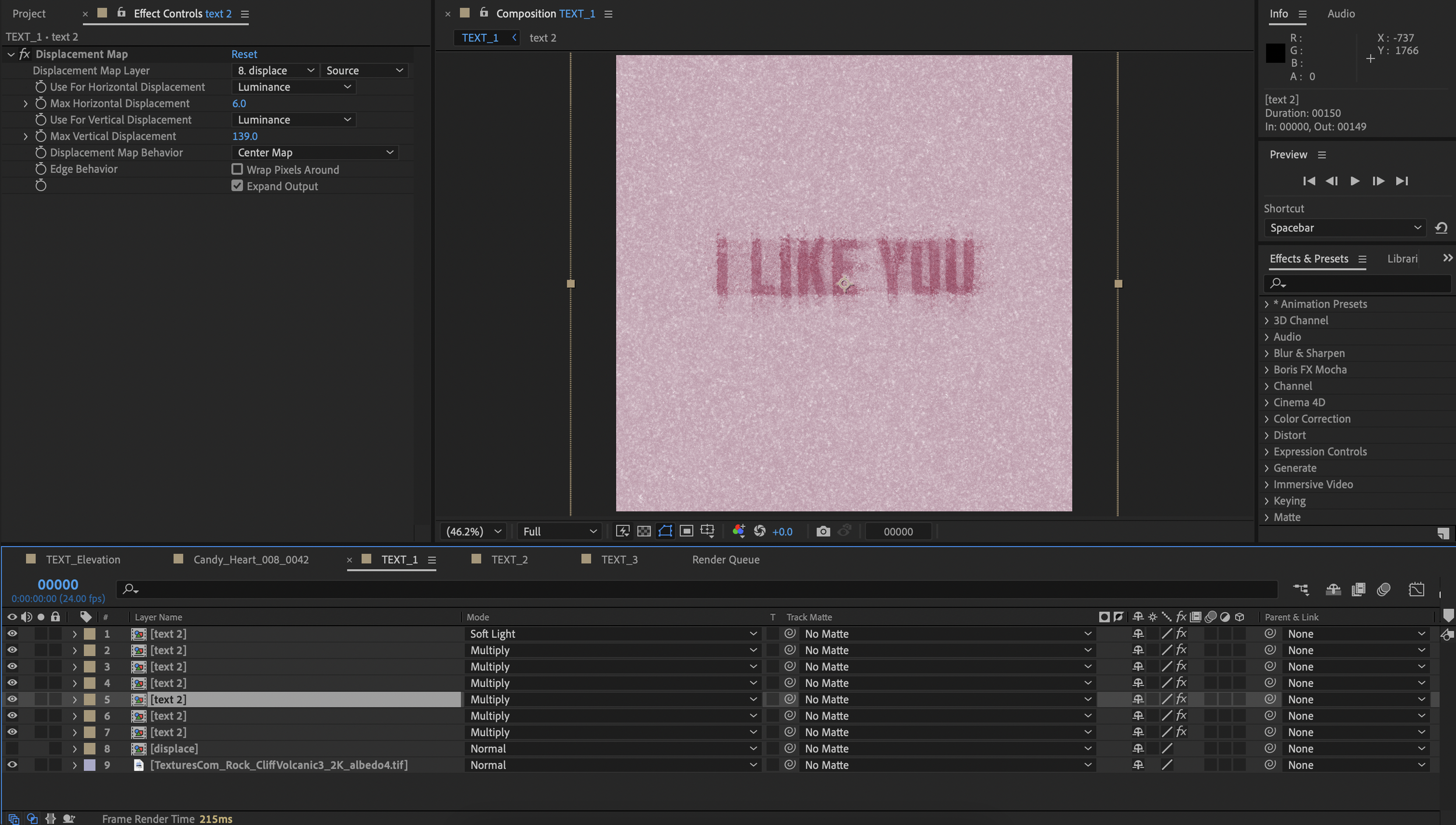Play the preview with the play button
1456x825 pixels.
tap(1355, 181)
